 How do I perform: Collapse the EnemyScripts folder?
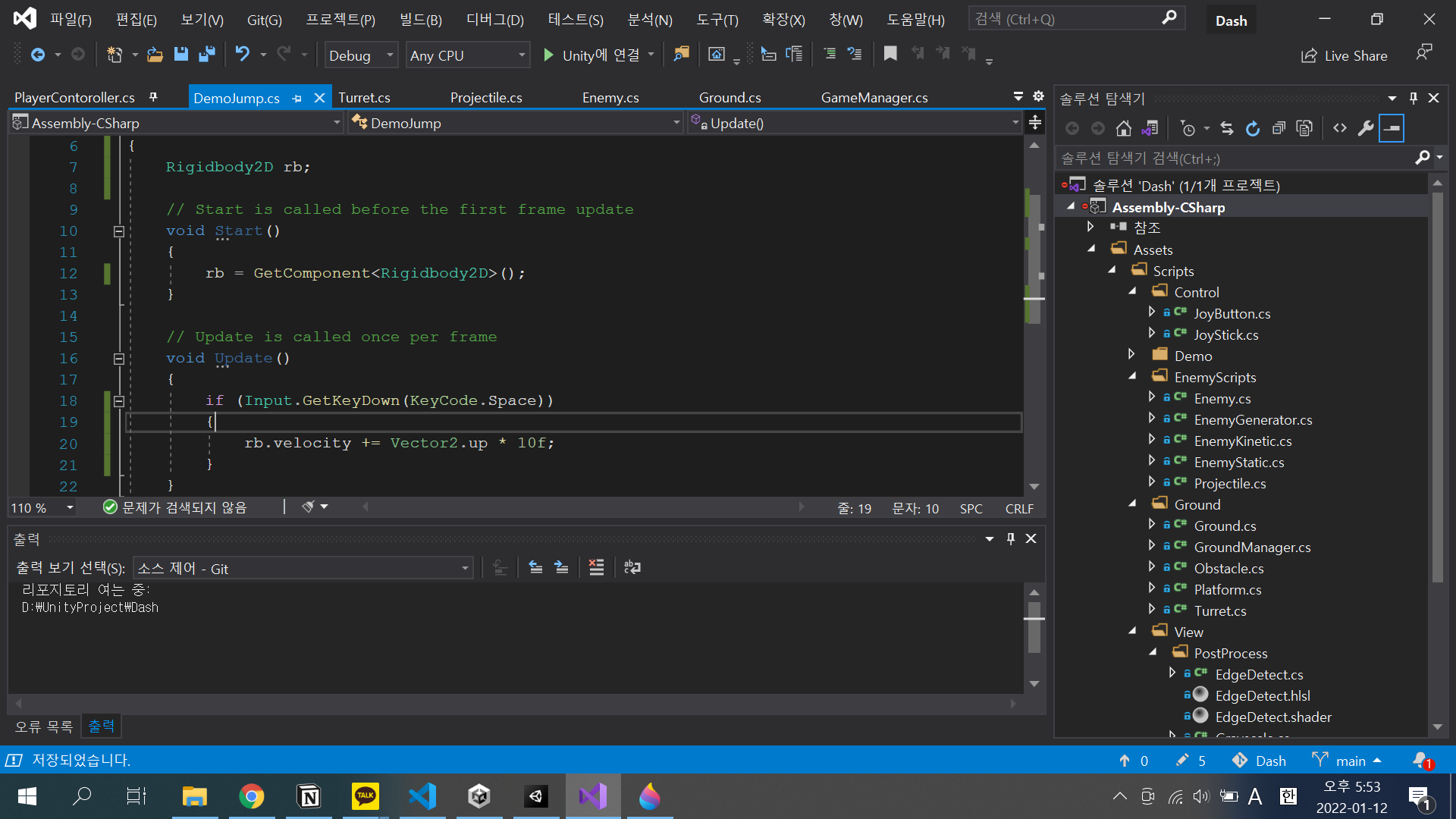tap(1132, 376)
